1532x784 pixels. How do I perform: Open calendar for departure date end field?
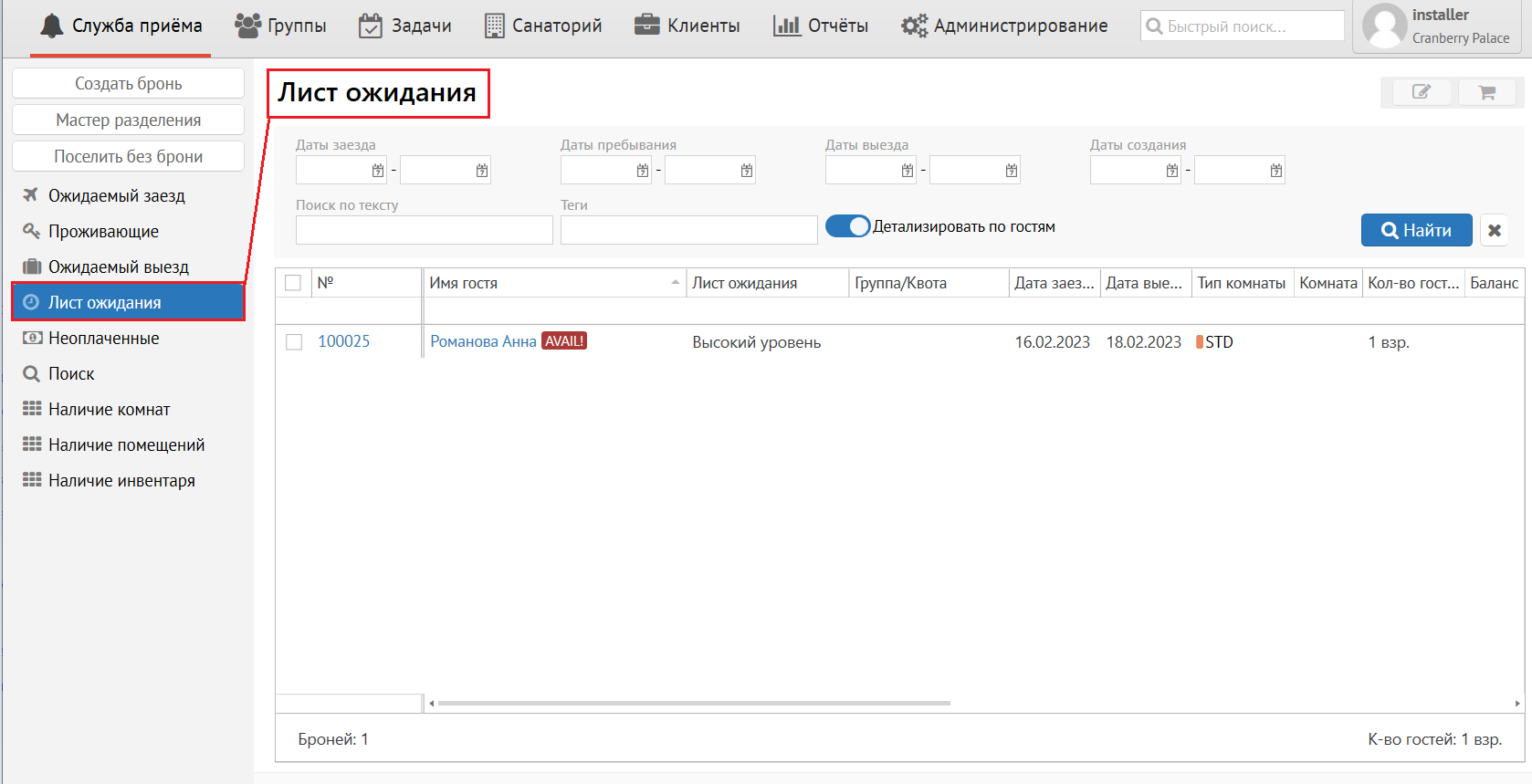click(1011, 171)
